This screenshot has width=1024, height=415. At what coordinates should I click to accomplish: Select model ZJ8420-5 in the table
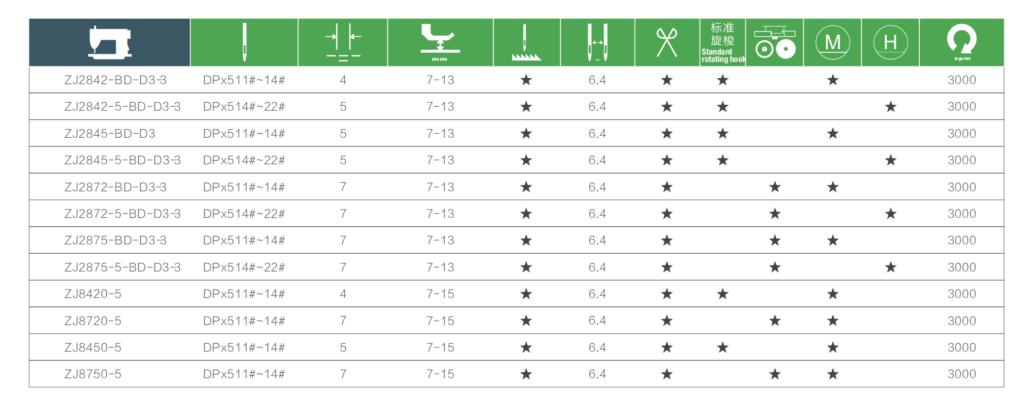click(x=93, y=294)
